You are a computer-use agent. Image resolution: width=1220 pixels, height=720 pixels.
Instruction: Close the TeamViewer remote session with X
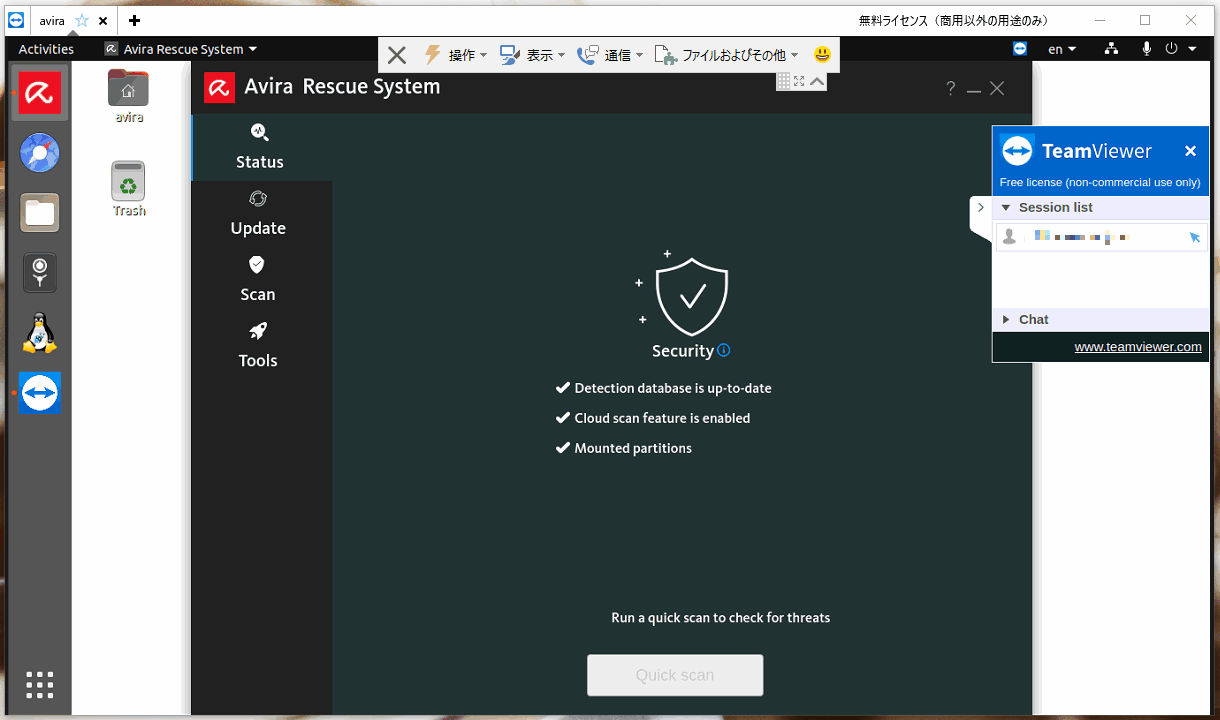397,55
